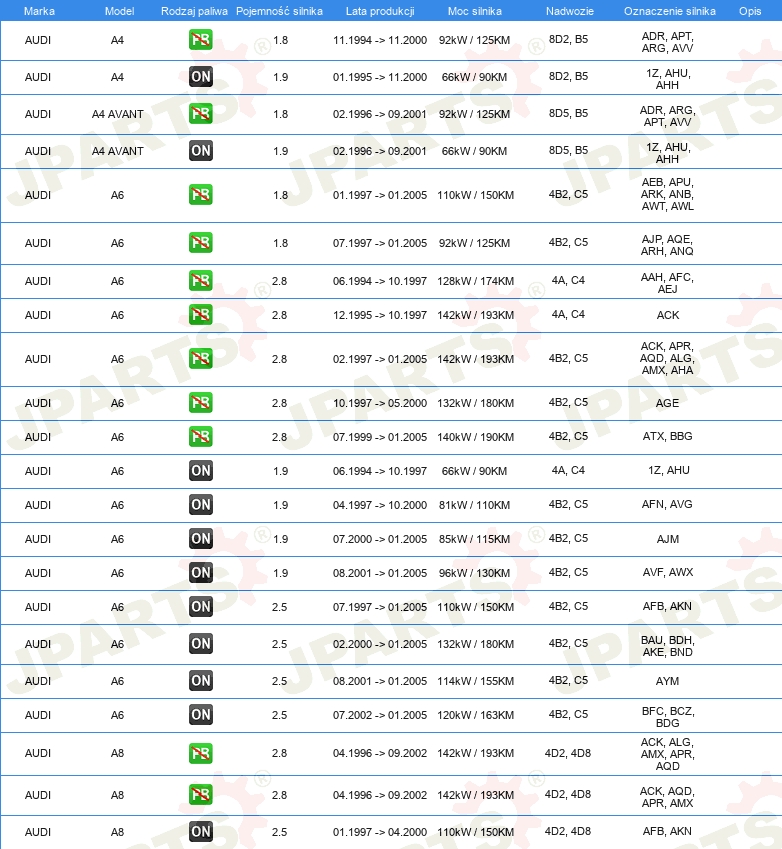Image resolution: width=782 pixels, height=849 pixels.
Task: Click the ON diesel icon for A8 2.5
Action: pyautogui.click(x=200, y=832)
